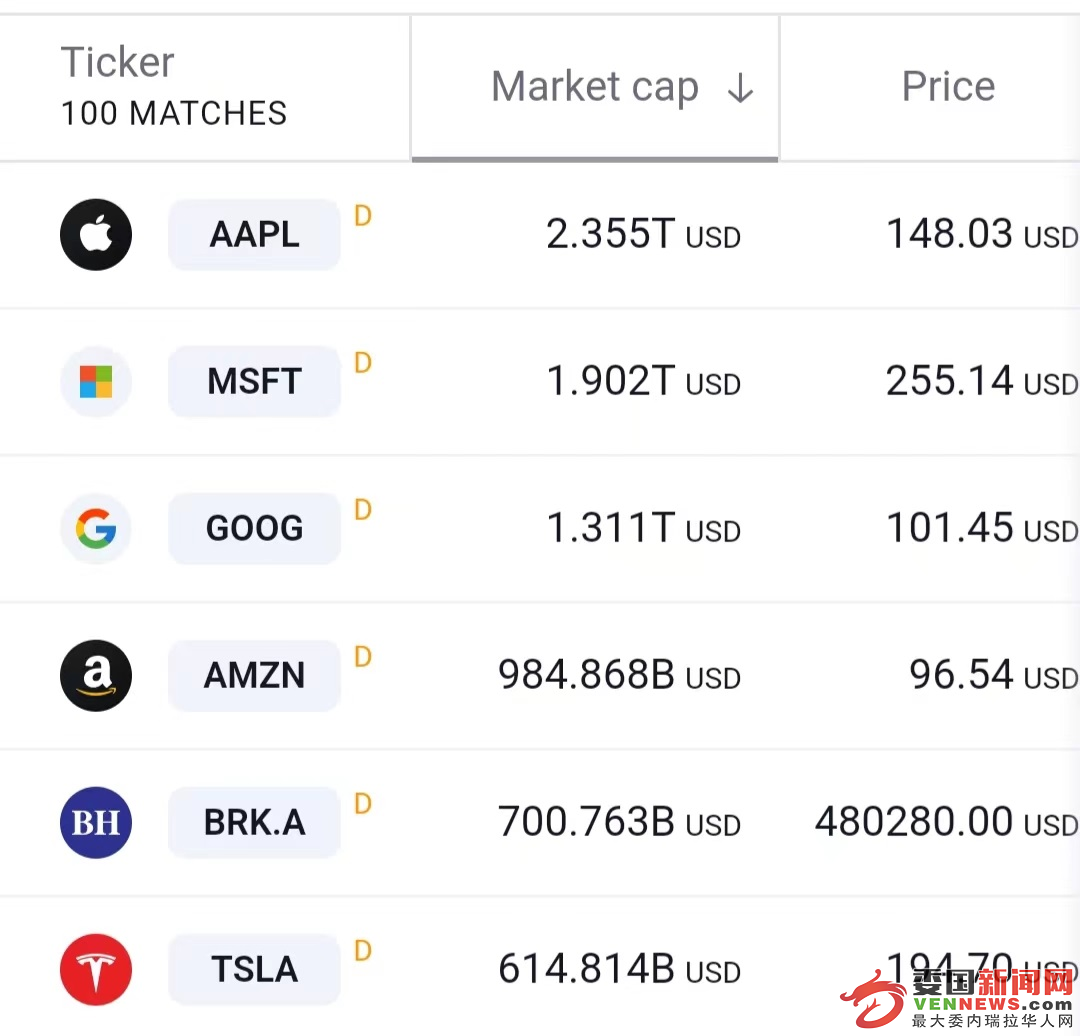Click the 100 MATCHES count text

pos(174,113)
